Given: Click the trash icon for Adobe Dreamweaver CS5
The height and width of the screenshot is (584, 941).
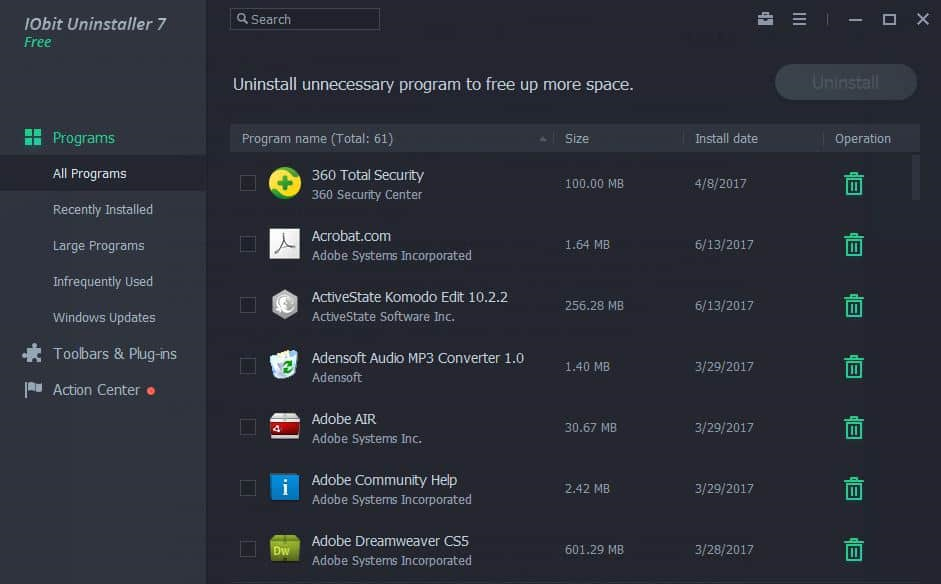Looking at the screenshot, I should click(x=853, y=549).
